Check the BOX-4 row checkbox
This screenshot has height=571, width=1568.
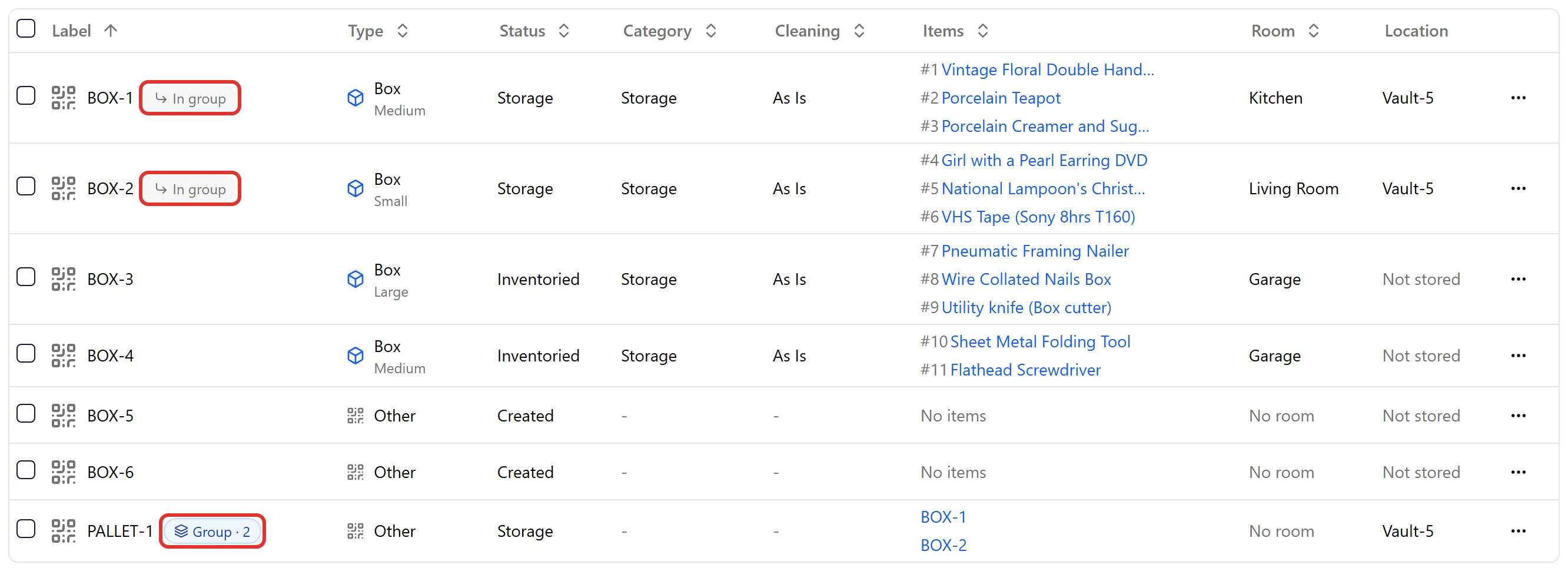[25, 354]
